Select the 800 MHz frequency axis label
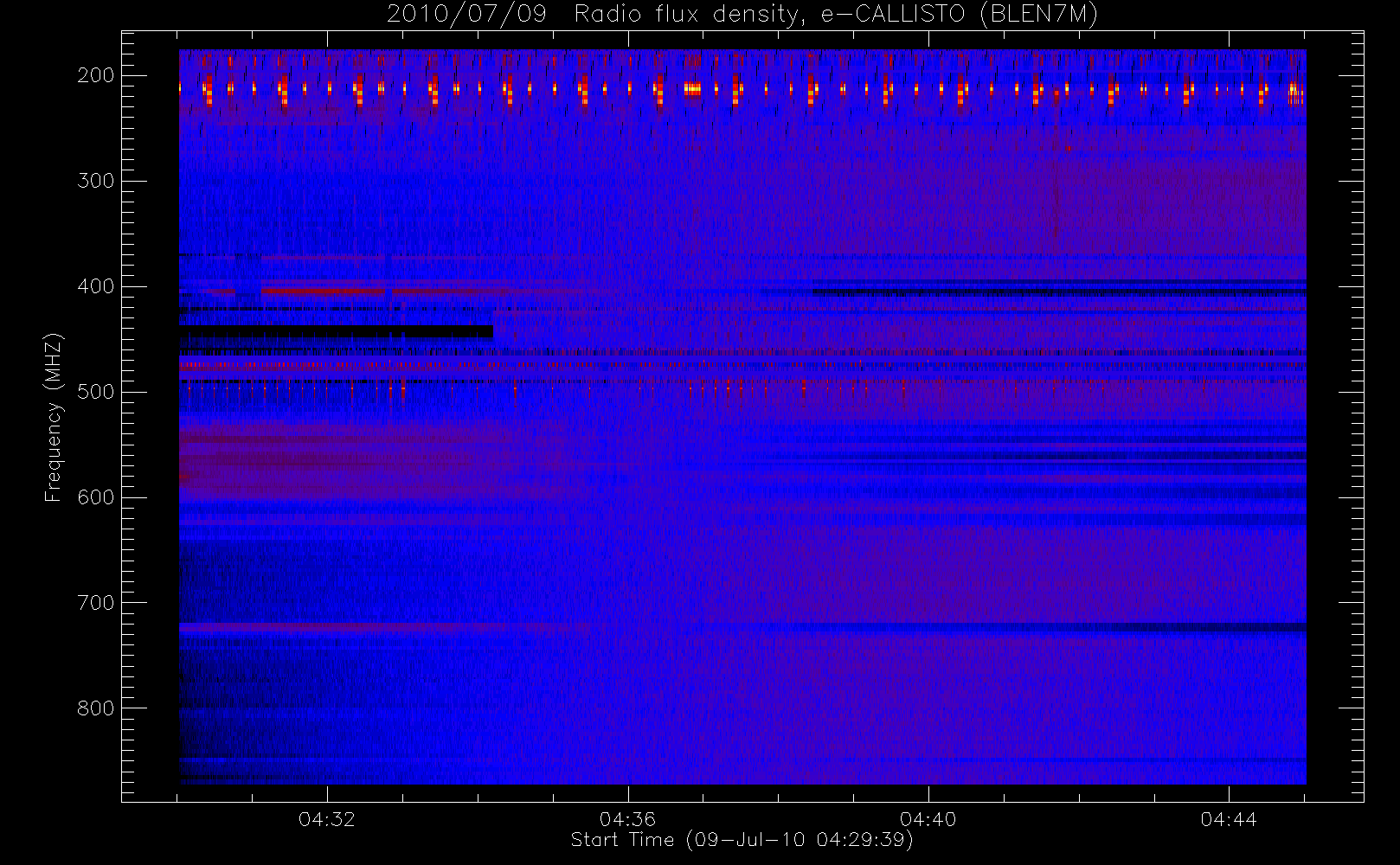The height and width of the screenshot is (865, 1400). pos(95,708)
